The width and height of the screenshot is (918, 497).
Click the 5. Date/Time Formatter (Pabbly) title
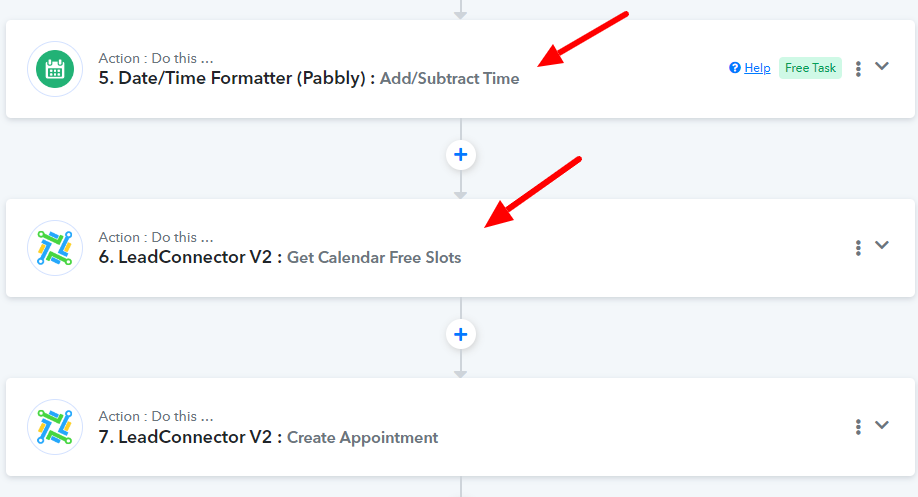(237, 78)
